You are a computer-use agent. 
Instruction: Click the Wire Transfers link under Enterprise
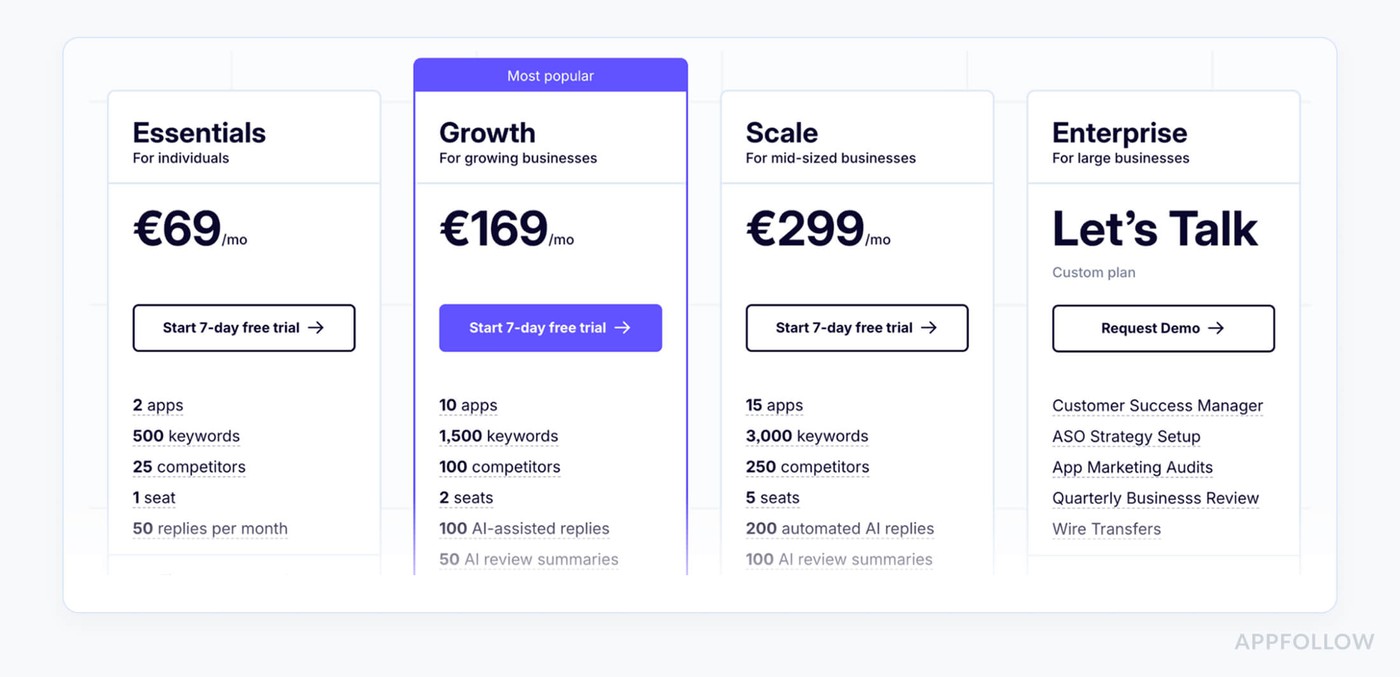(1106, 528)
